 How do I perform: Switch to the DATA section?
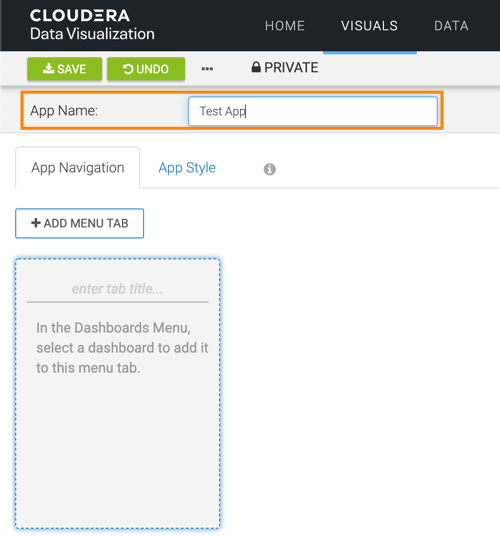click(451, 26)
